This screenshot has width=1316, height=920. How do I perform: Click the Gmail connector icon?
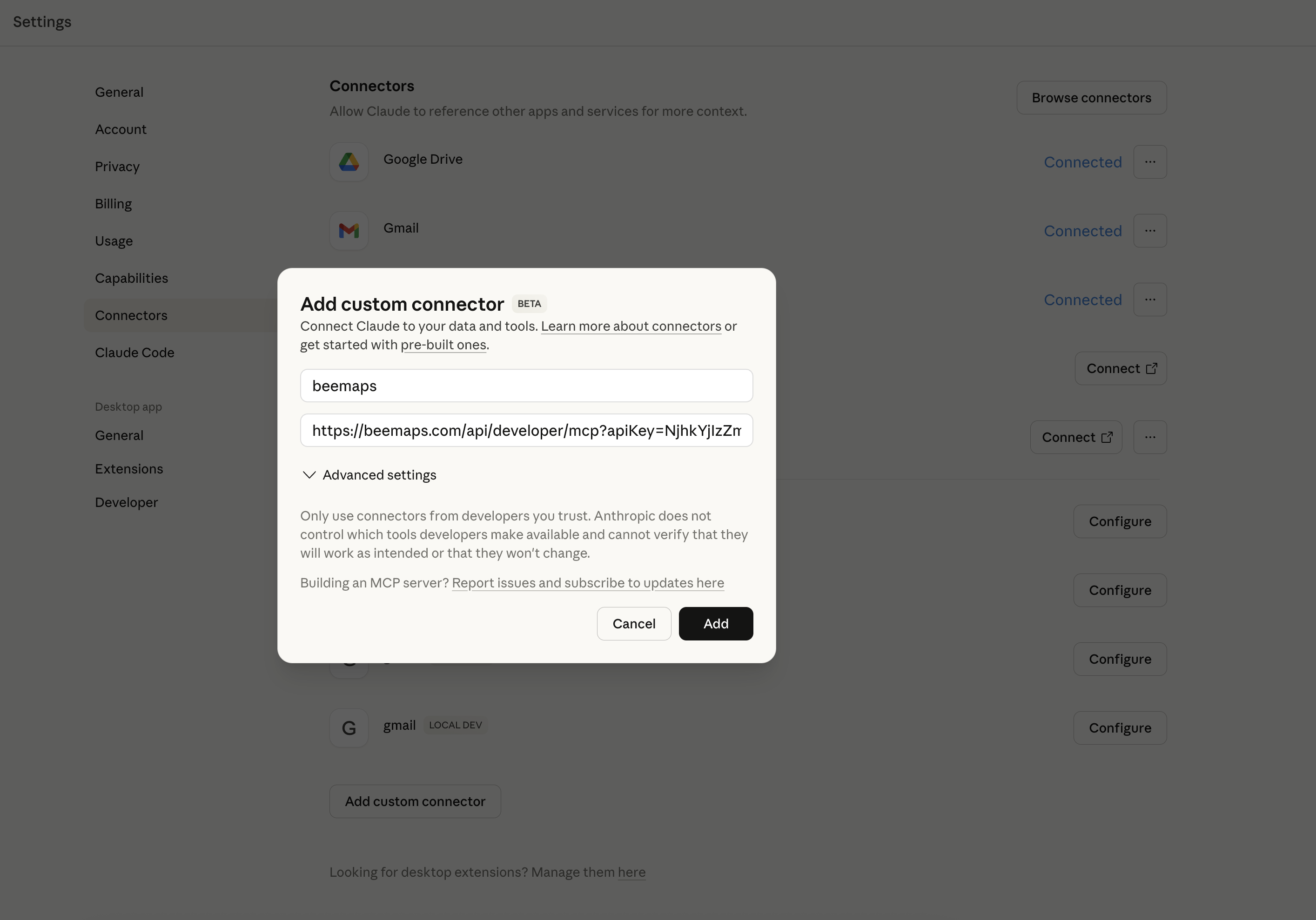click(349, 231)
